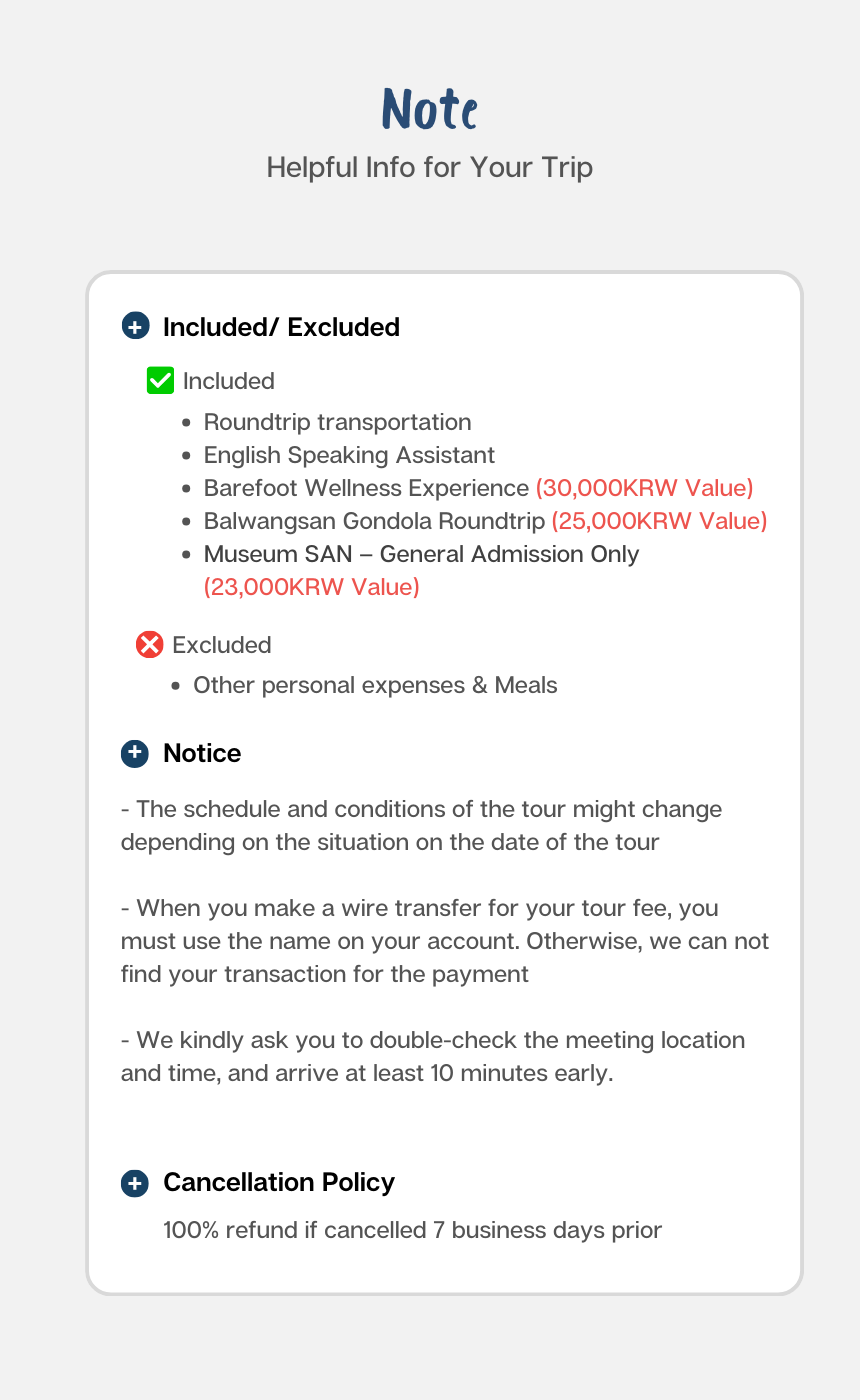The image size is (860, 1400).
Task: Click Other personal expenses & Meals item
Action: click(375, 685)
